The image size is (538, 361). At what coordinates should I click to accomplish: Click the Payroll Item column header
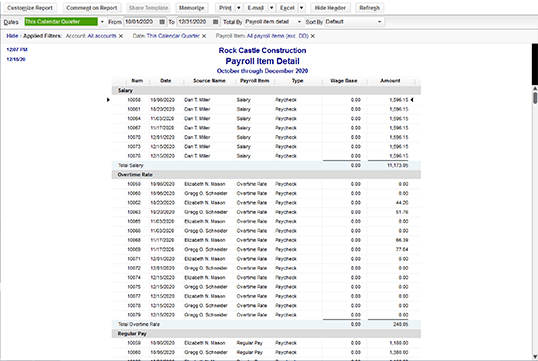coord(255,81)
